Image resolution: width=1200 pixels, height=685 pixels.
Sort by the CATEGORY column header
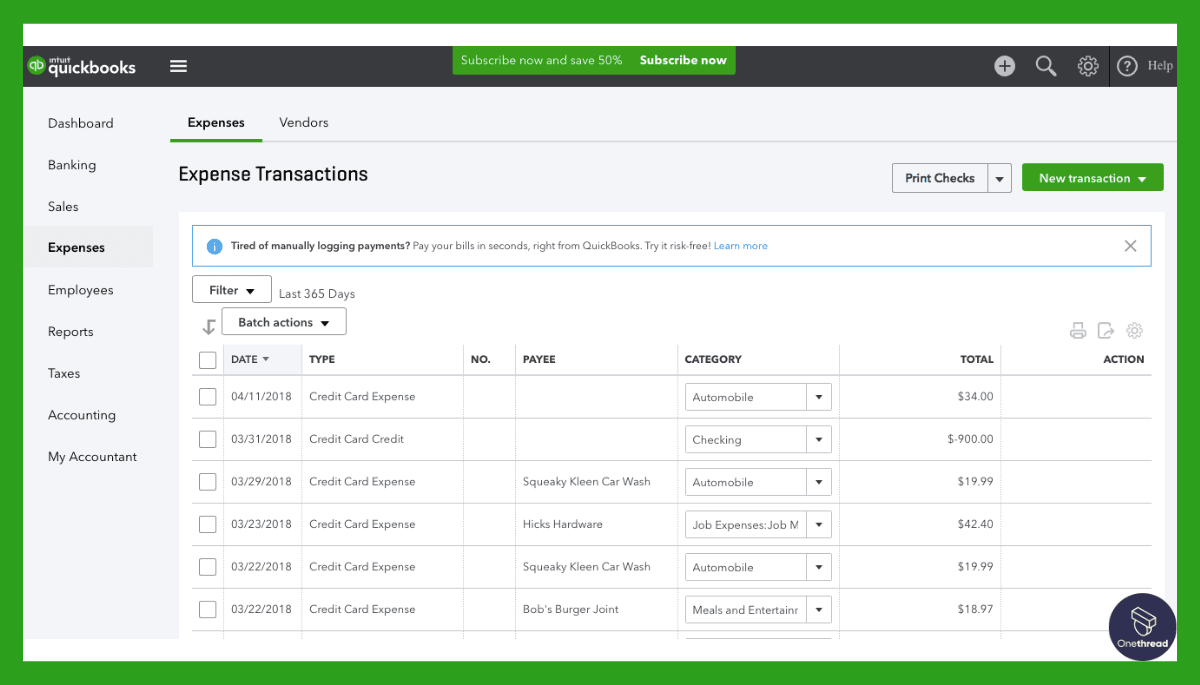tap(713, 359)
